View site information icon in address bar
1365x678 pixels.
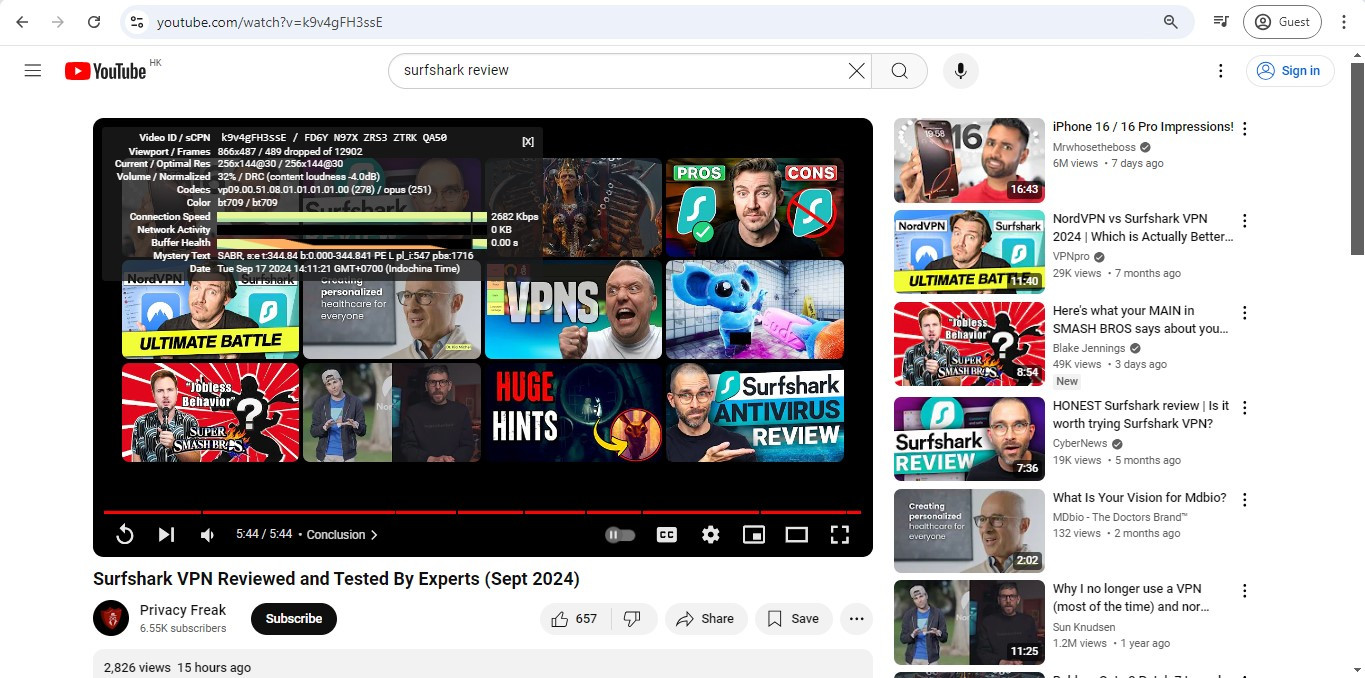coord(137,22)
